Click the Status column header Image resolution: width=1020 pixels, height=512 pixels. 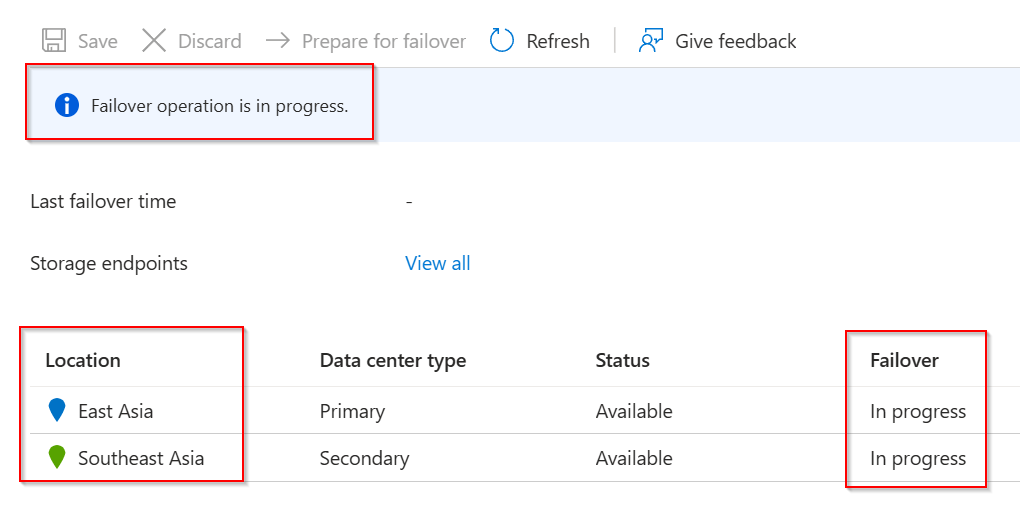[622, 360]
